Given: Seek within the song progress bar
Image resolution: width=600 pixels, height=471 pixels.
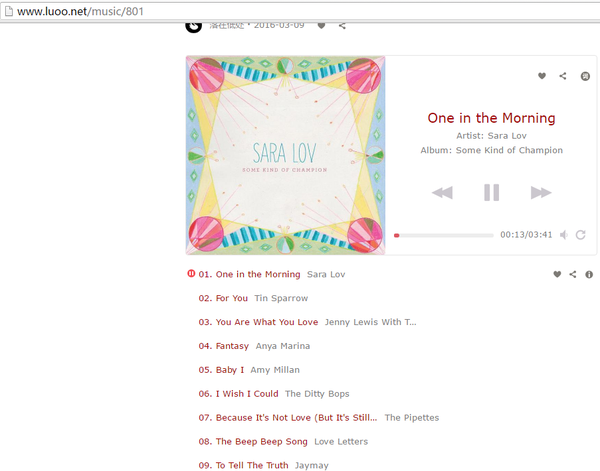Looking at the screenshot, I should 444,235.
